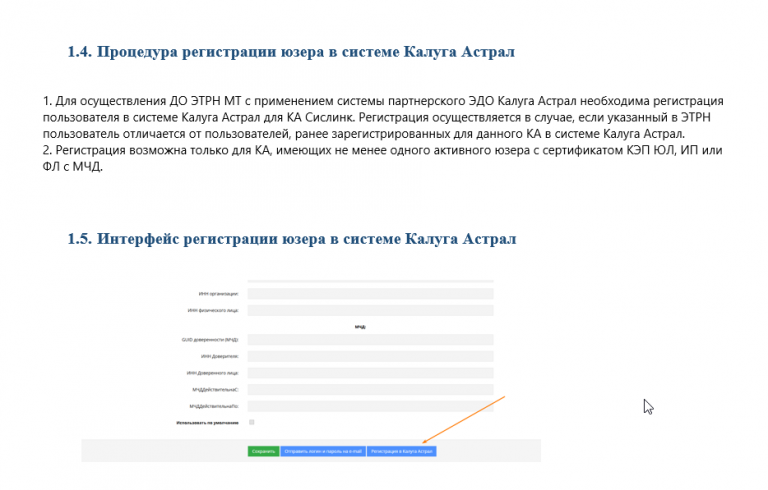This screenshot has height=490, width=768.
Task: Click the label 'GUID доверенности (МЧД):'
Action: tap(210, 340)
